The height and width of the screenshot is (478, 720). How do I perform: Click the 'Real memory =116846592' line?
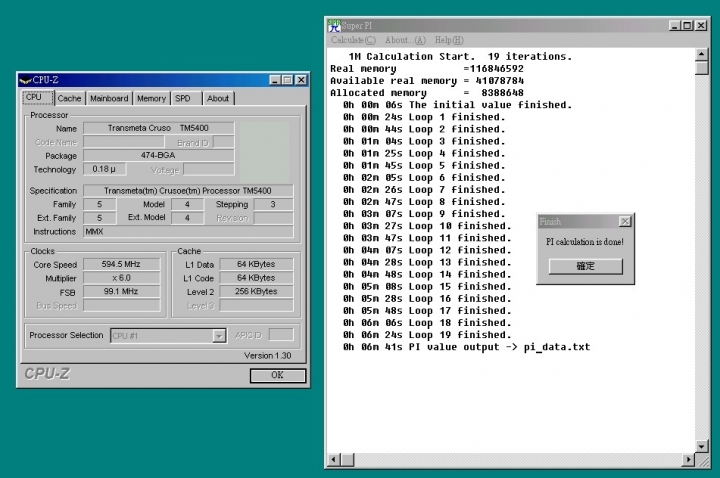pos(427,69)
